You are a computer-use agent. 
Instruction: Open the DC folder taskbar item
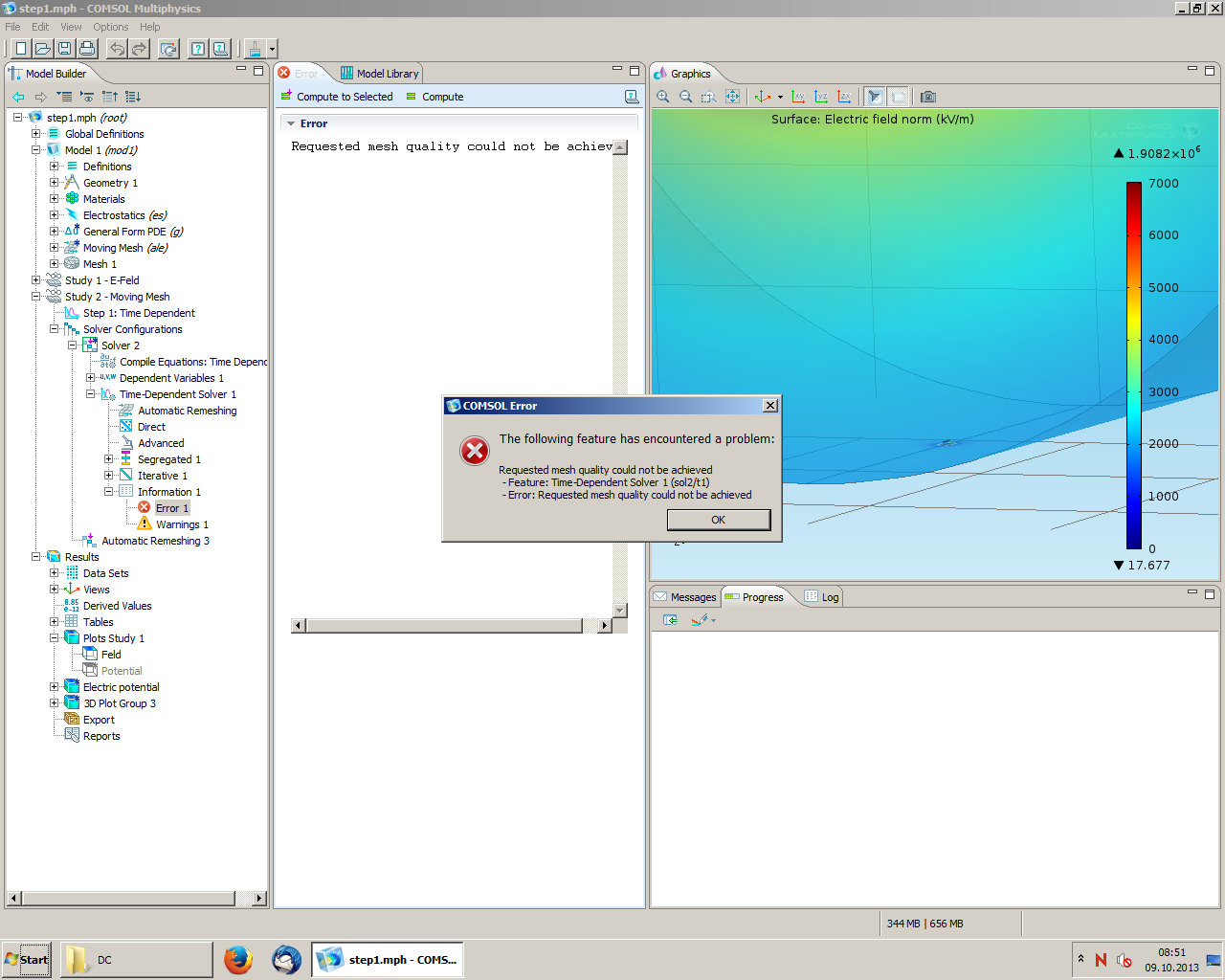click(x=137, y=960)
